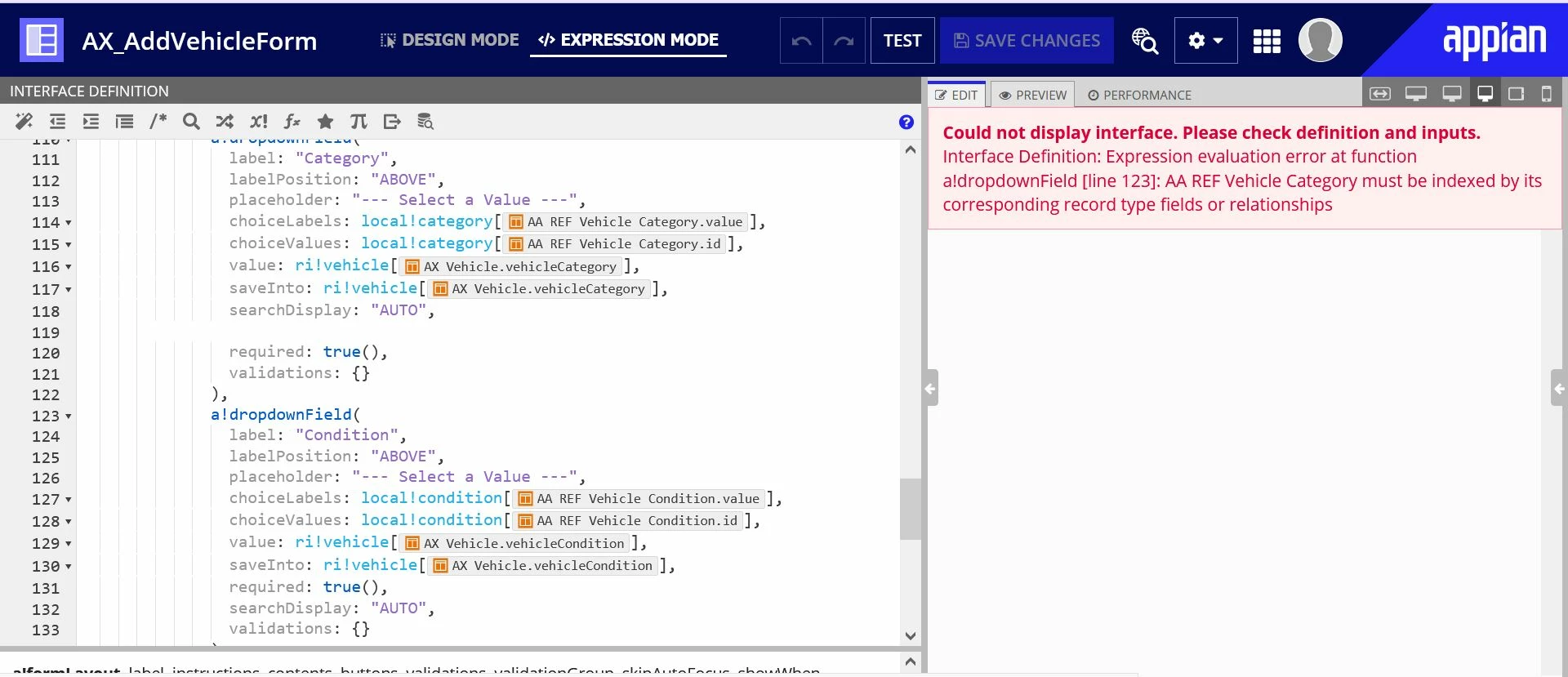Screen dimensions: 1568x677
Task: Click AX Vehicle.vehicleCondition on line 130
Action: coord(542,566)
